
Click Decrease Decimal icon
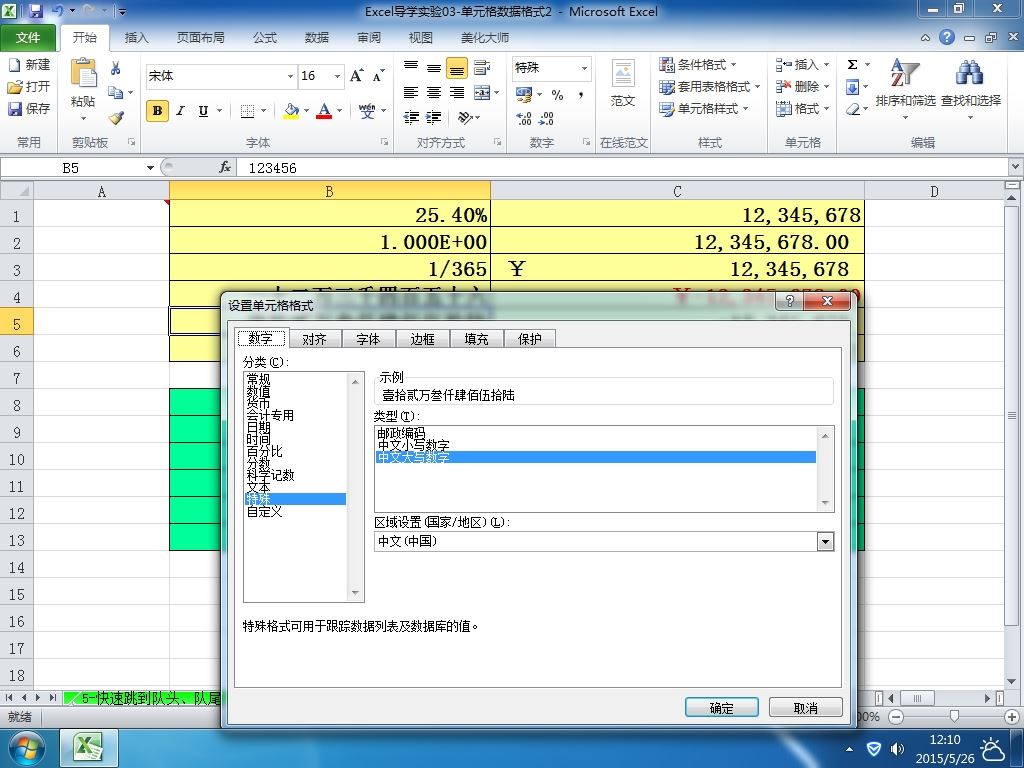(546, 118)
